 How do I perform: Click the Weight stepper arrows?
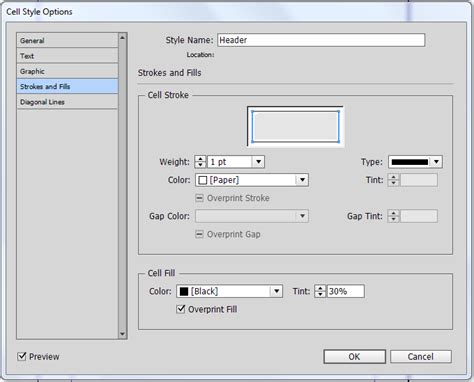(x=200, y=162)
